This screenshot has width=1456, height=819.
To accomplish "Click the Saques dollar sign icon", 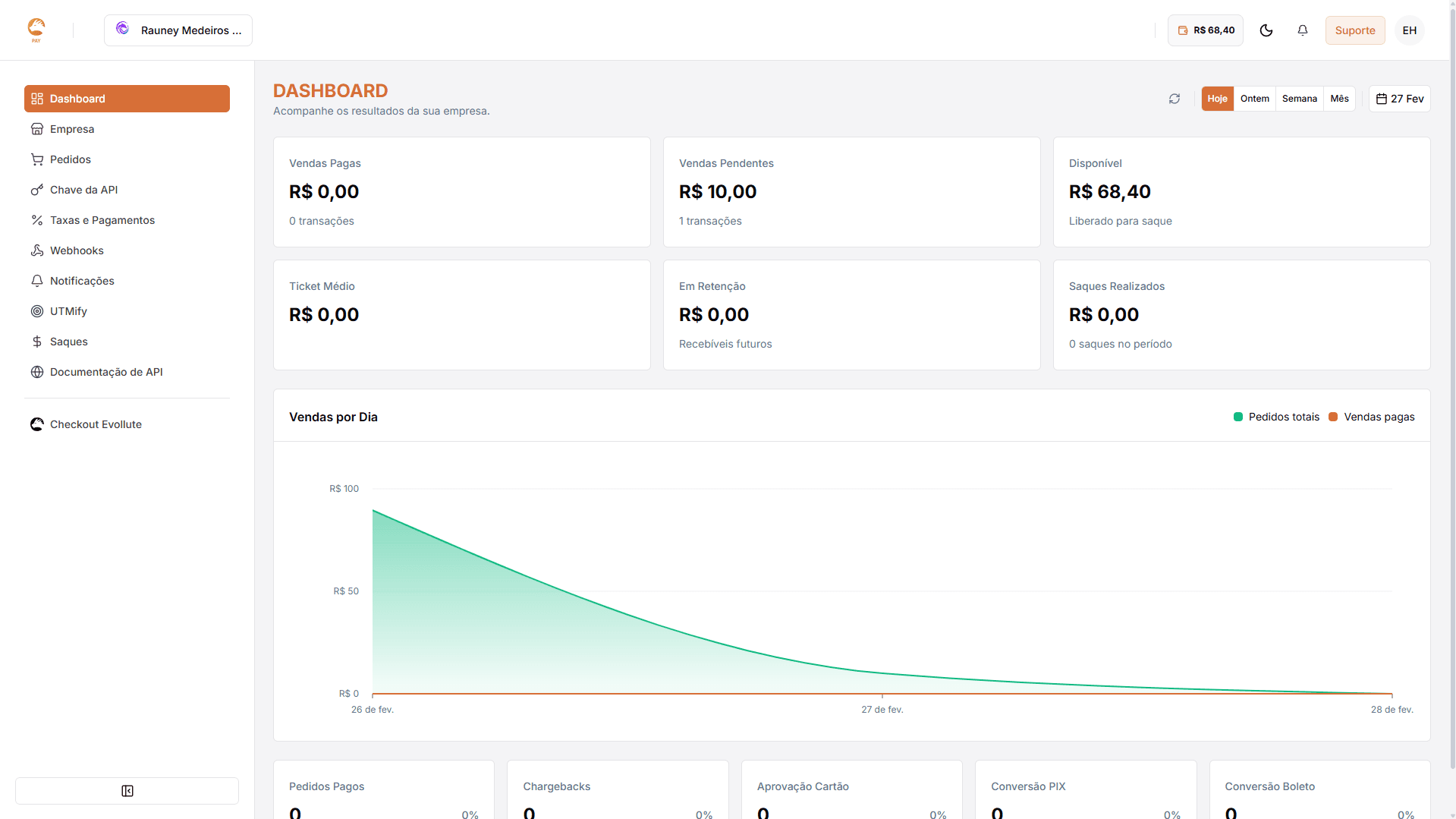I will (37, 342).
